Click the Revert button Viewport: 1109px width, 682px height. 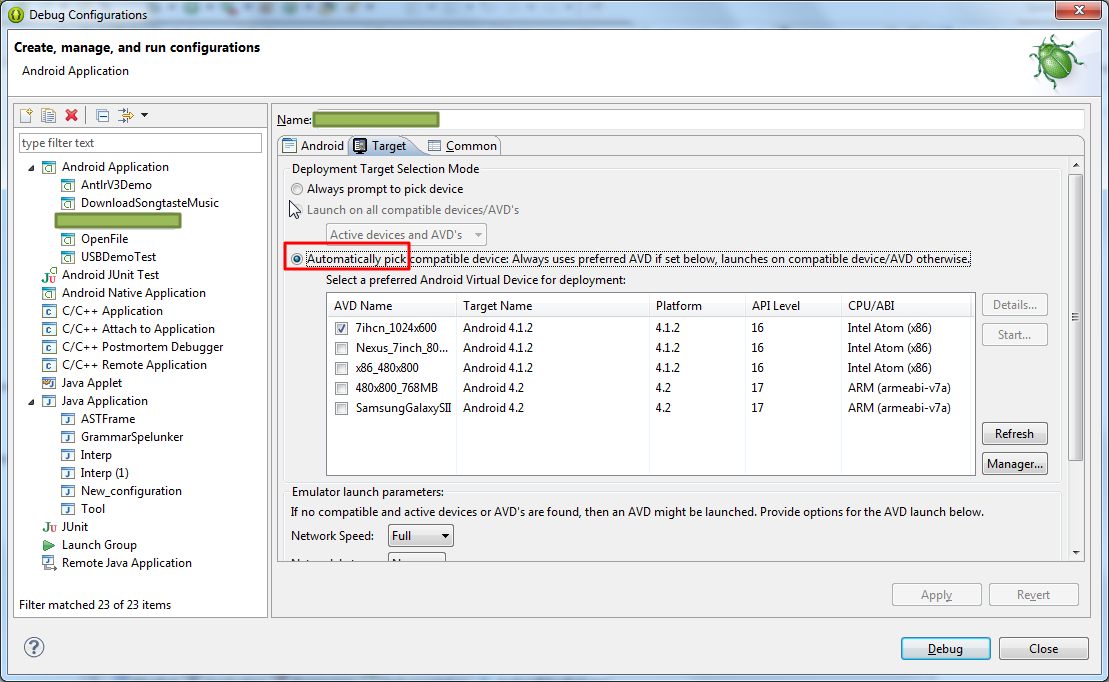tap(1033, 594)
